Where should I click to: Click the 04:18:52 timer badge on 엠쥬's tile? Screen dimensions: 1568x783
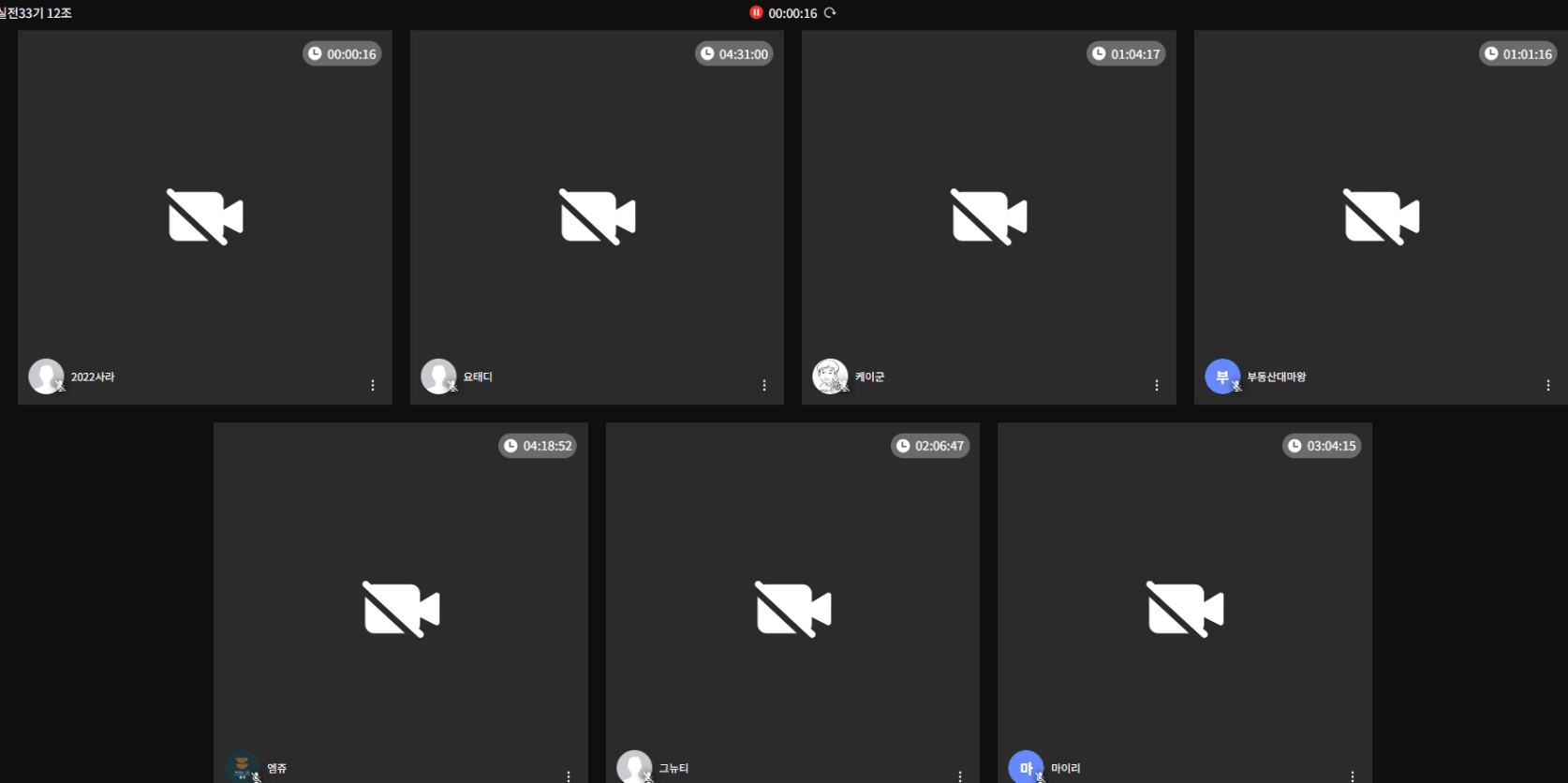(538, 446)
